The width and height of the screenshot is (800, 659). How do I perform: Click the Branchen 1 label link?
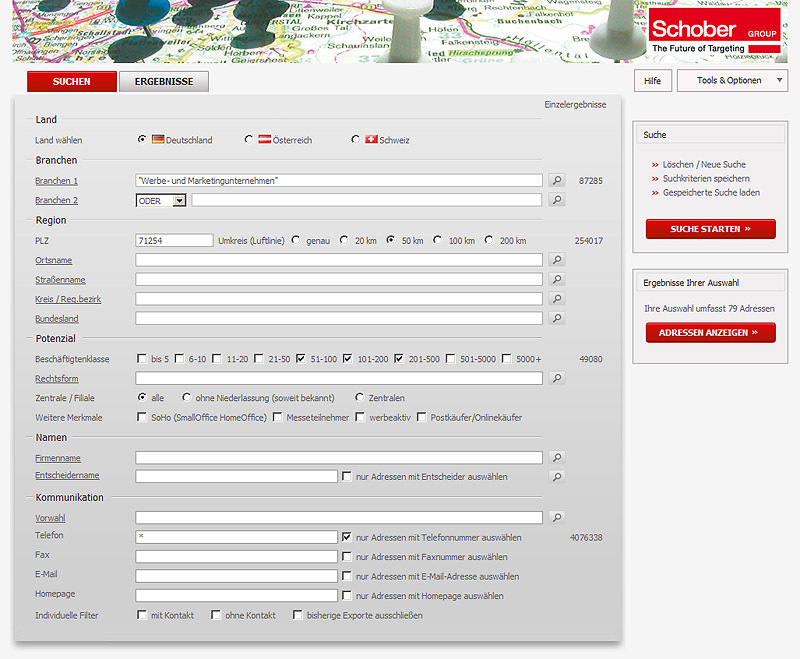tap(56, 181)
